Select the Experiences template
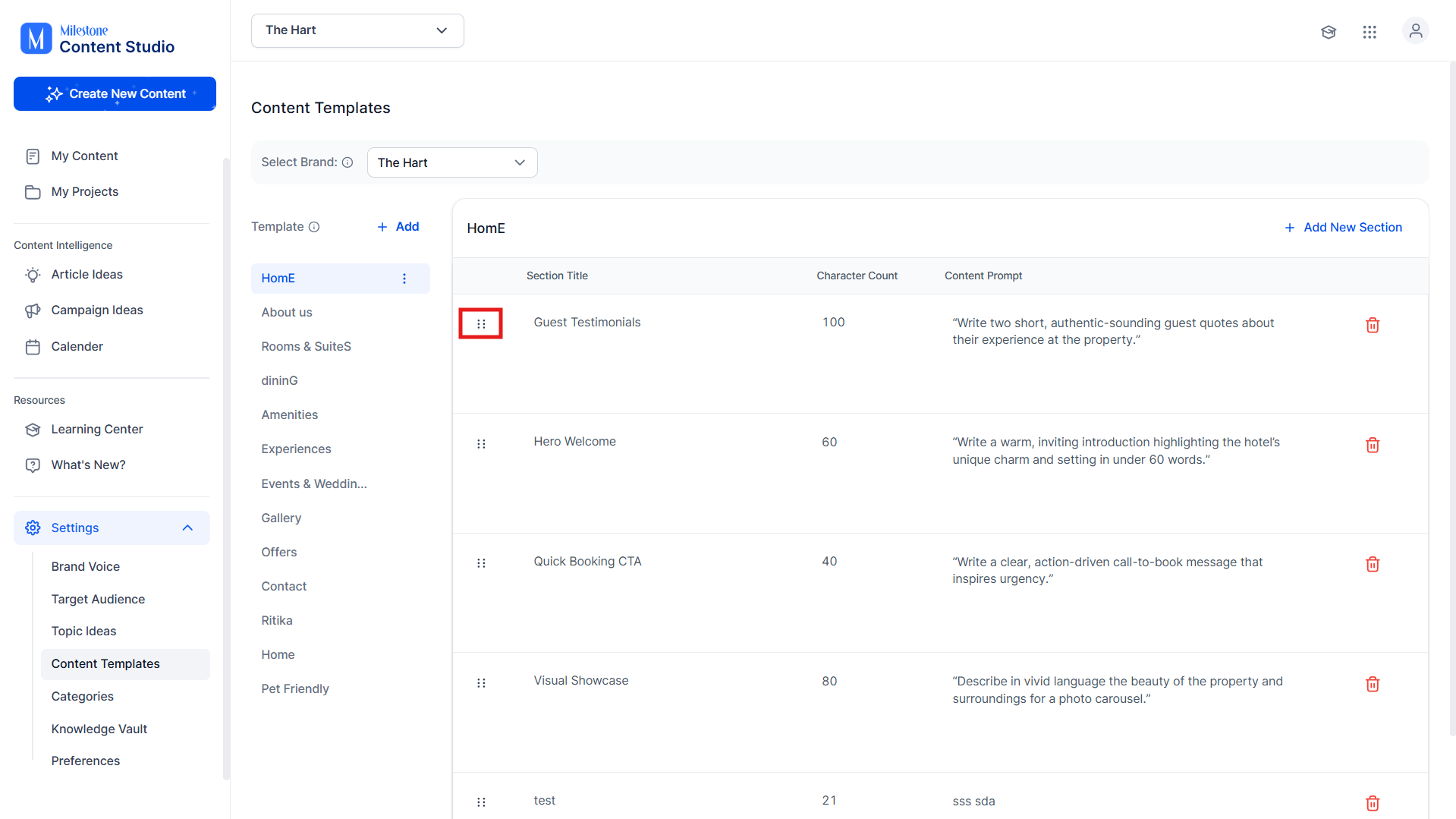The image size is (1456, 819). [296, 449]
